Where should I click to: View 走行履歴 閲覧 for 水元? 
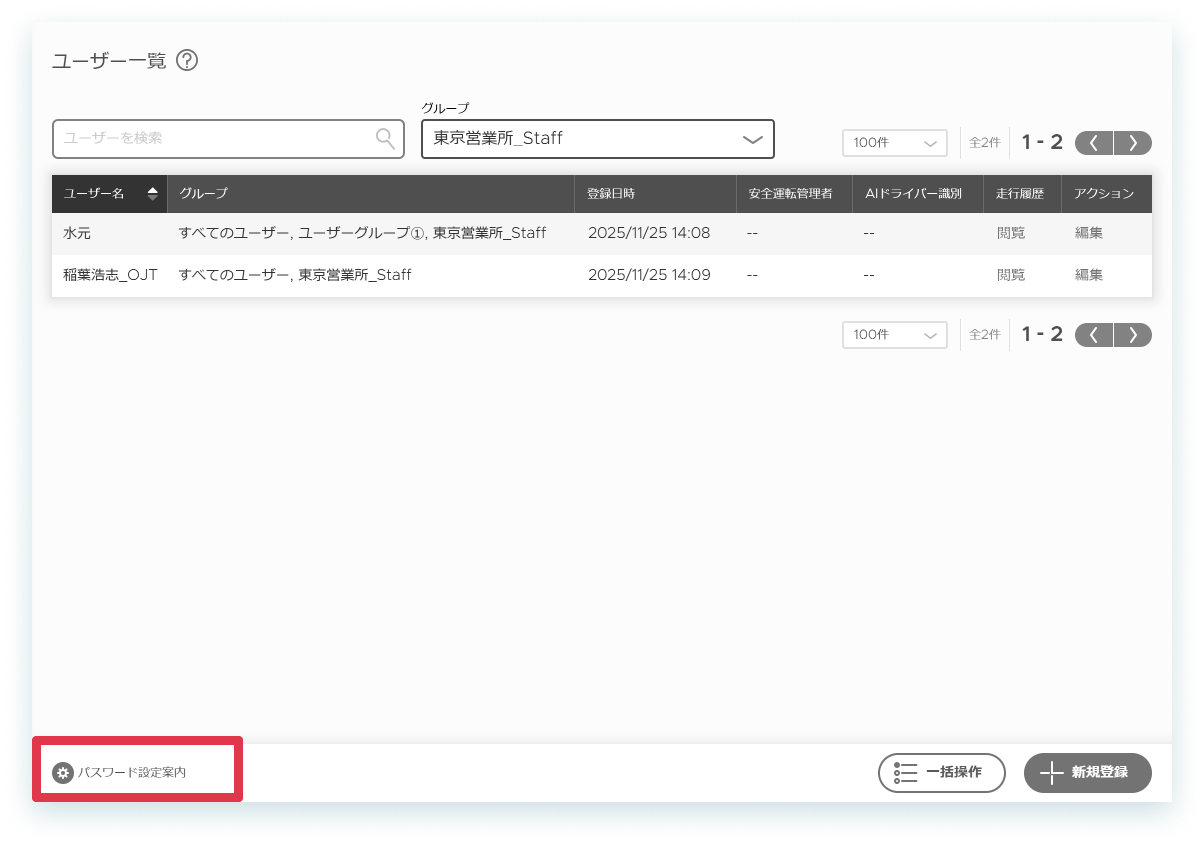1011,233
